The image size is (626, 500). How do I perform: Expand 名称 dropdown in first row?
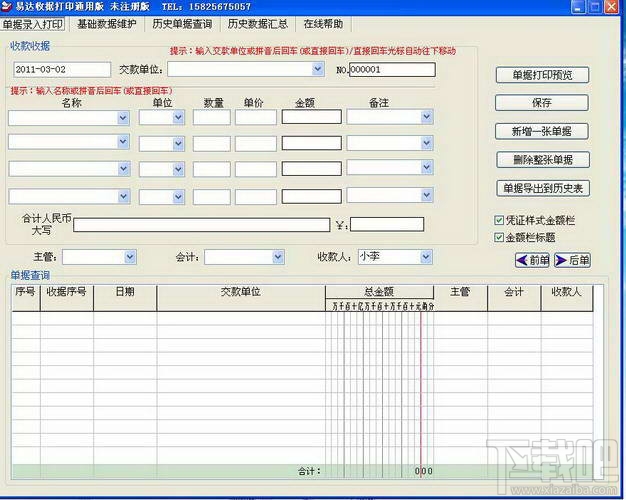pos(123,118)
